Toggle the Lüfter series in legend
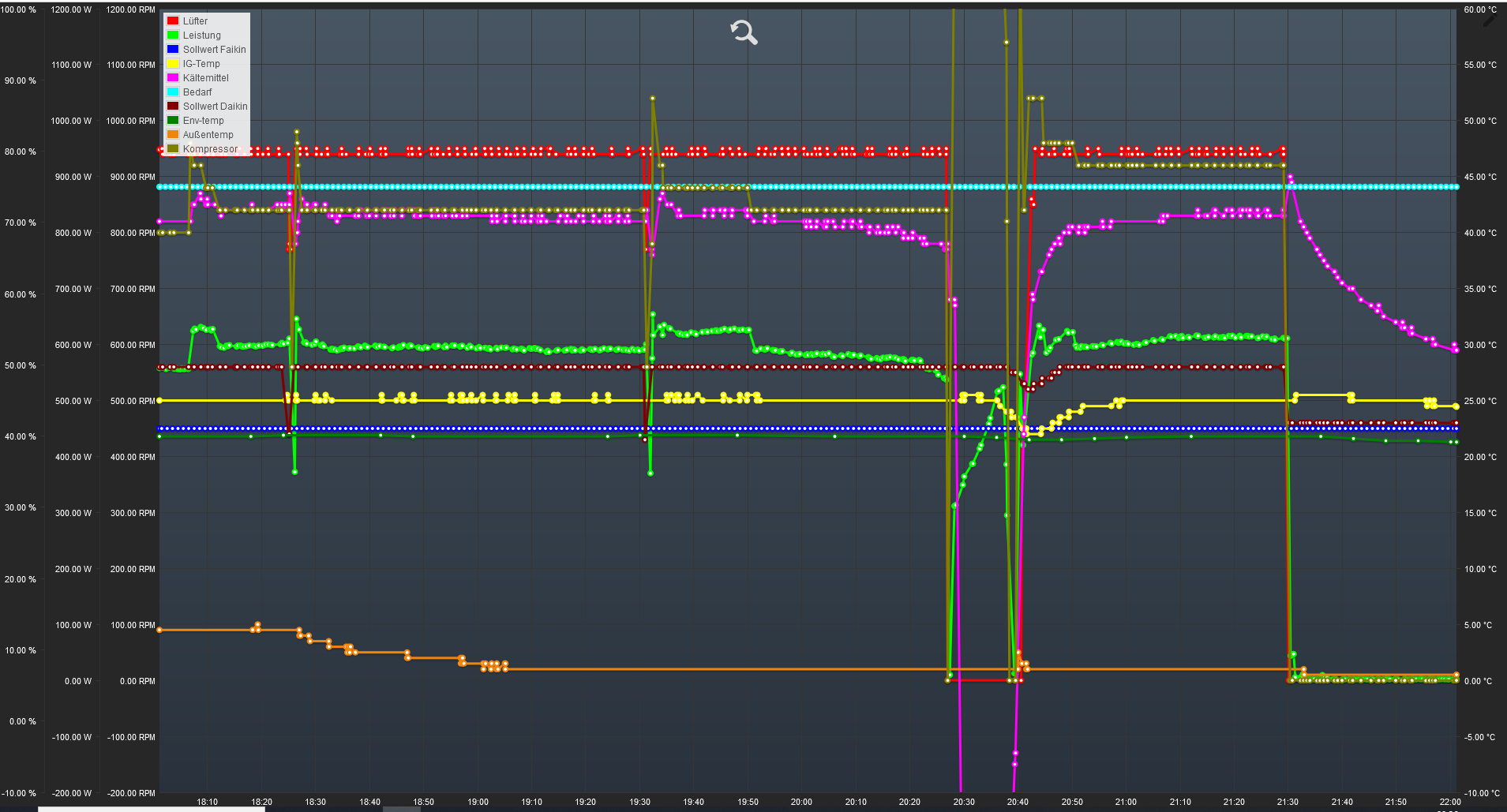This screenshot has width=1507, height=812. point(195,21)
